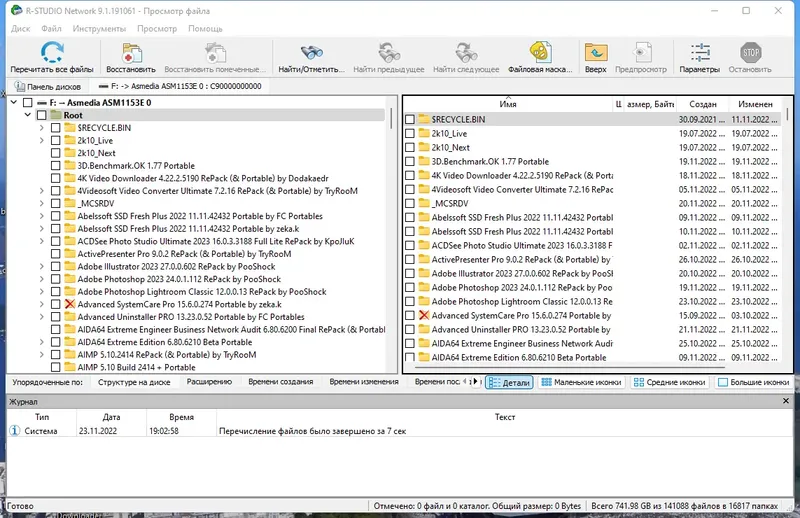Open the Помощь menu
Image resolution: width=800 pixels, height=518 pixels.
coord(205,29)
